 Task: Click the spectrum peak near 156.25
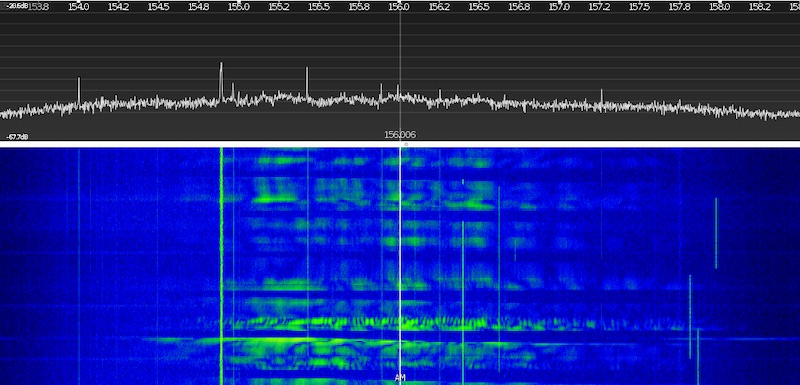440,95
